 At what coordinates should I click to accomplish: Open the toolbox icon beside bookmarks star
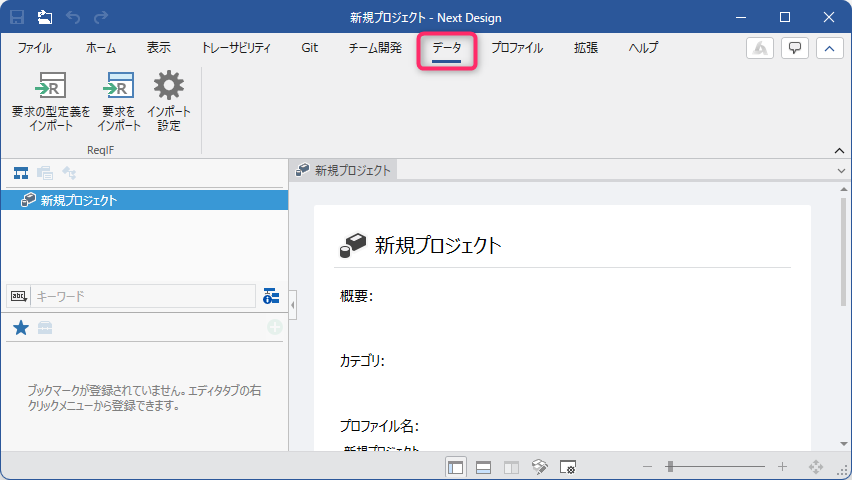point(45,328)
